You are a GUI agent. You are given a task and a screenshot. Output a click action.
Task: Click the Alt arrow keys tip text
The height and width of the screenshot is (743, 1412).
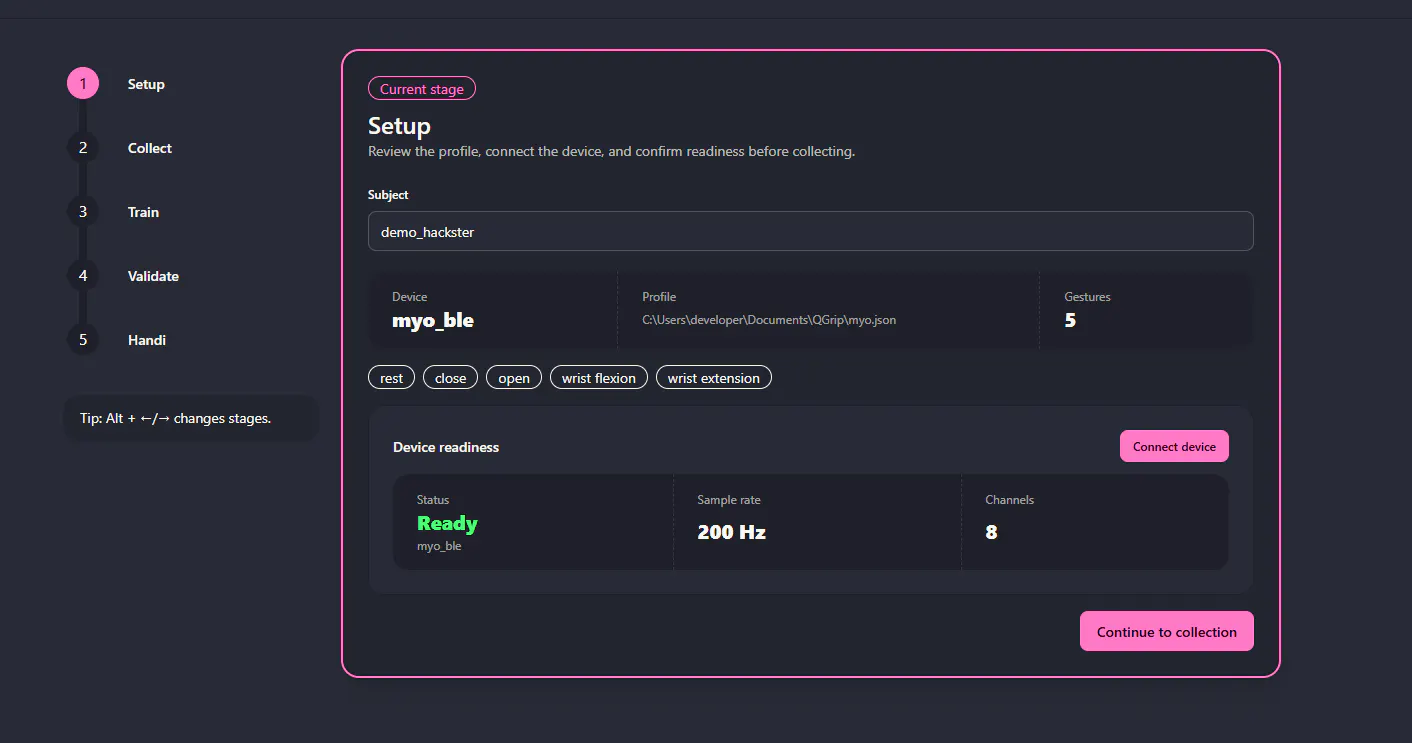(x=175, y=418)
